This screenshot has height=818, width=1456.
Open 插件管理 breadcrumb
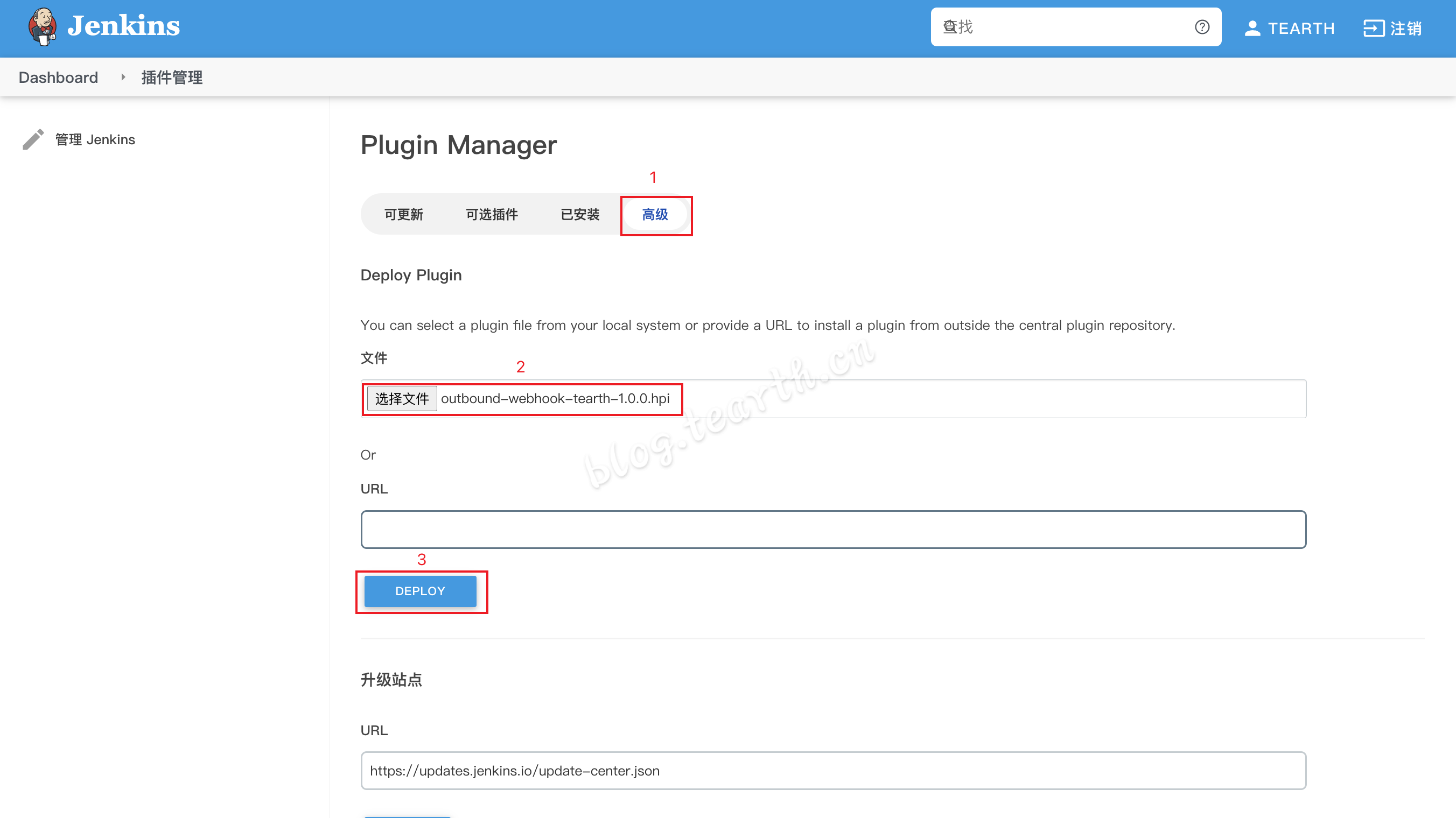coord(172,77)
